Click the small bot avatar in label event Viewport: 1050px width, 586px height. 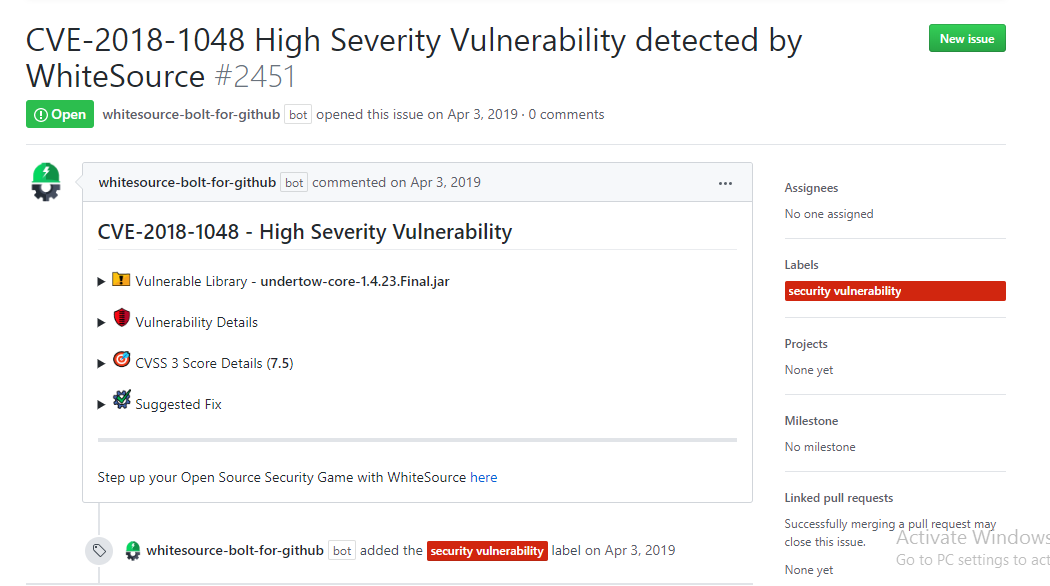133,551
